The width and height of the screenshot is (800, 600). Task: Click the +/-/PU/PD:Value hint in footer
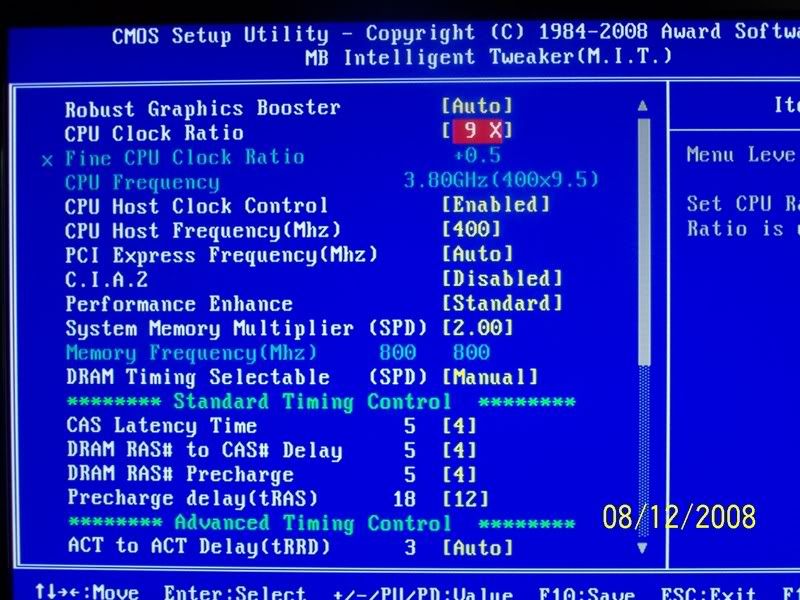pyautogui.click(x=423, y=593)
